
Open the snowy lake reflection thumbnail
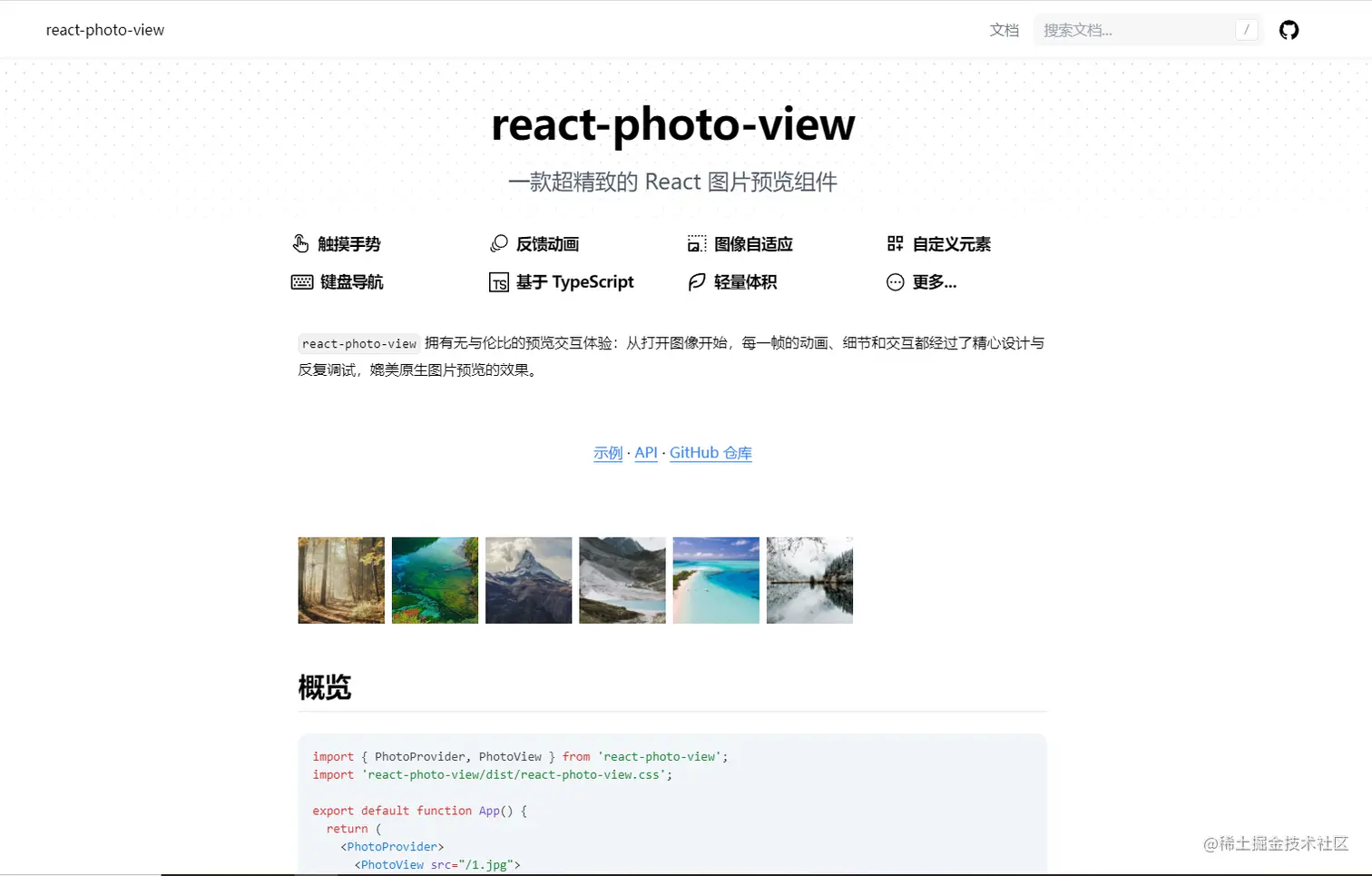pos(809,580)
